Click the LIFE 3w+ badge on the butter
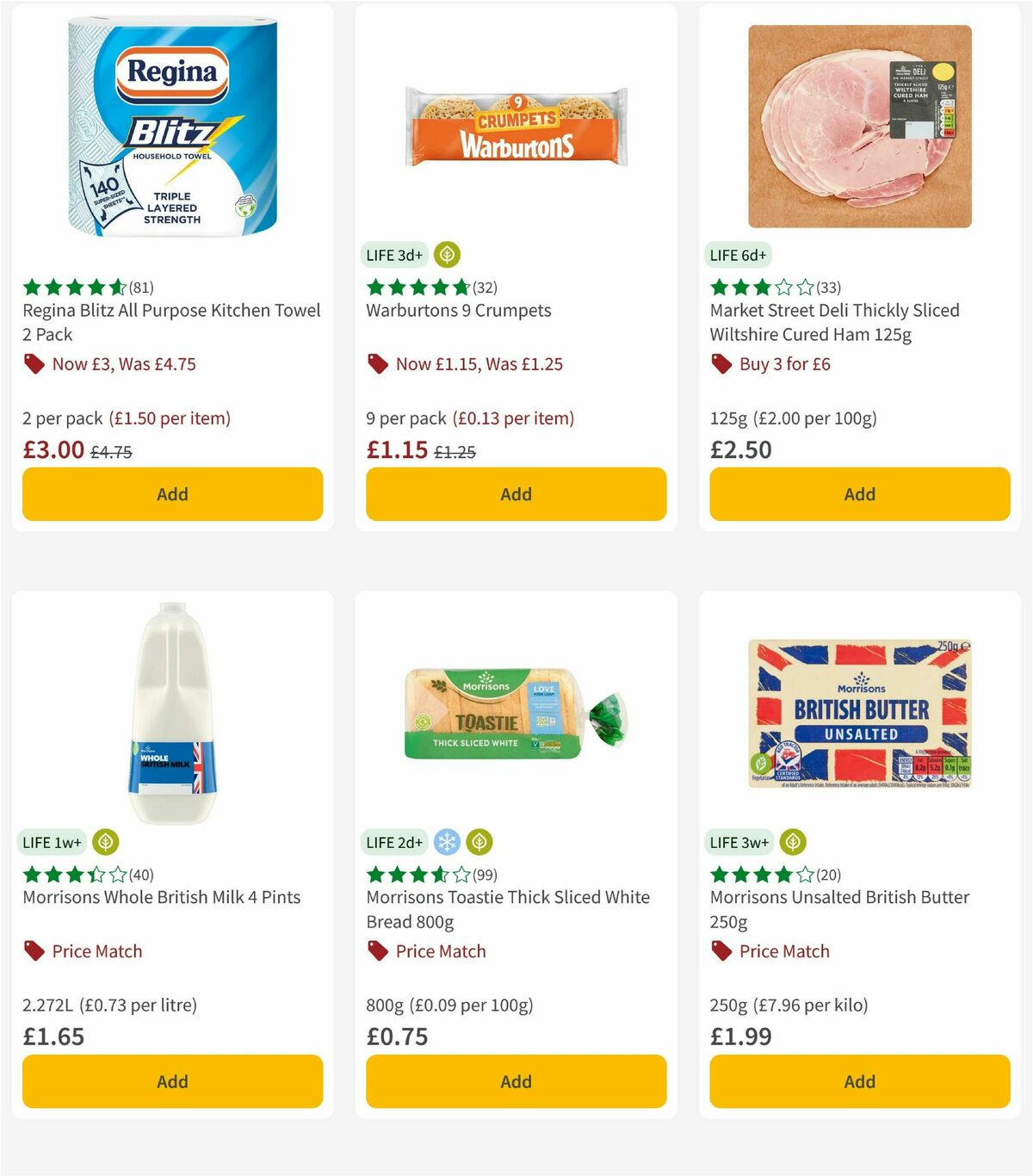Screen dimensions: 1033x1176 pos(739,842)
